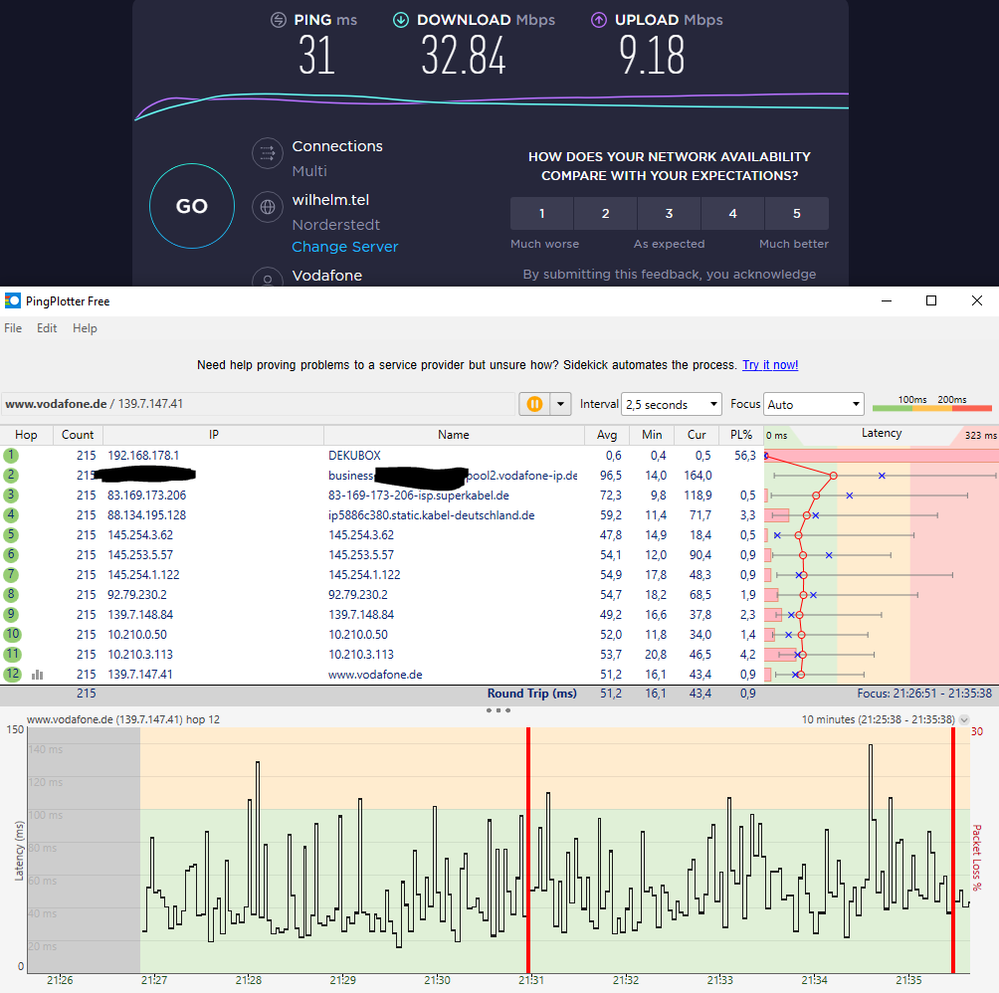Open the Interval 2,5 seconds dropdown

(671, 404)
